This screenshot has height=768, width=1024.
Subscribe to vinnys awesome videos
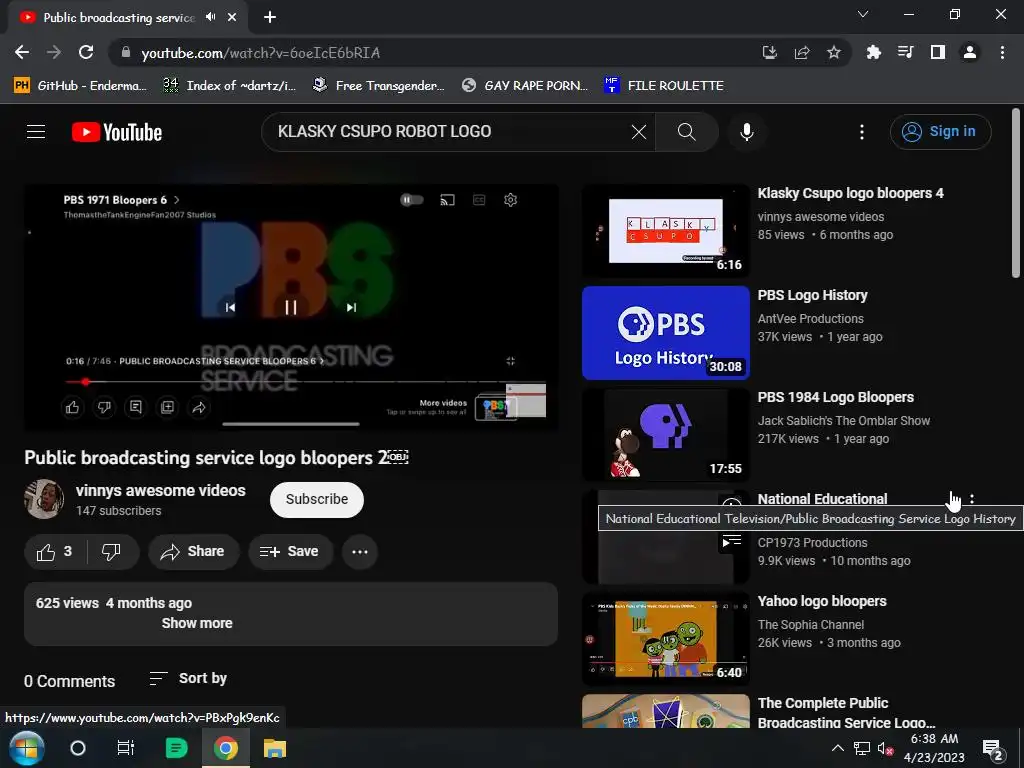pyautogui.click(x=317, y=500)
